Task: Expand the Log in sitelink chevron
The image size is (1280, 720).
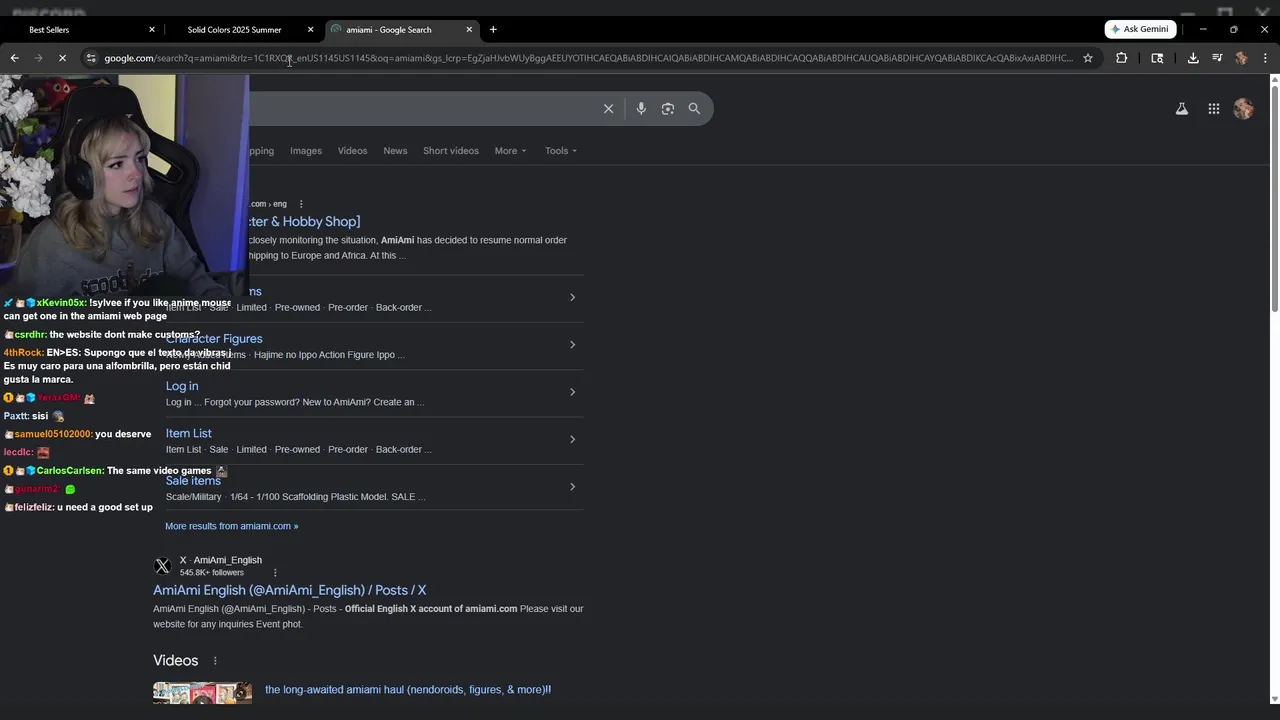Action: (572, 392)
